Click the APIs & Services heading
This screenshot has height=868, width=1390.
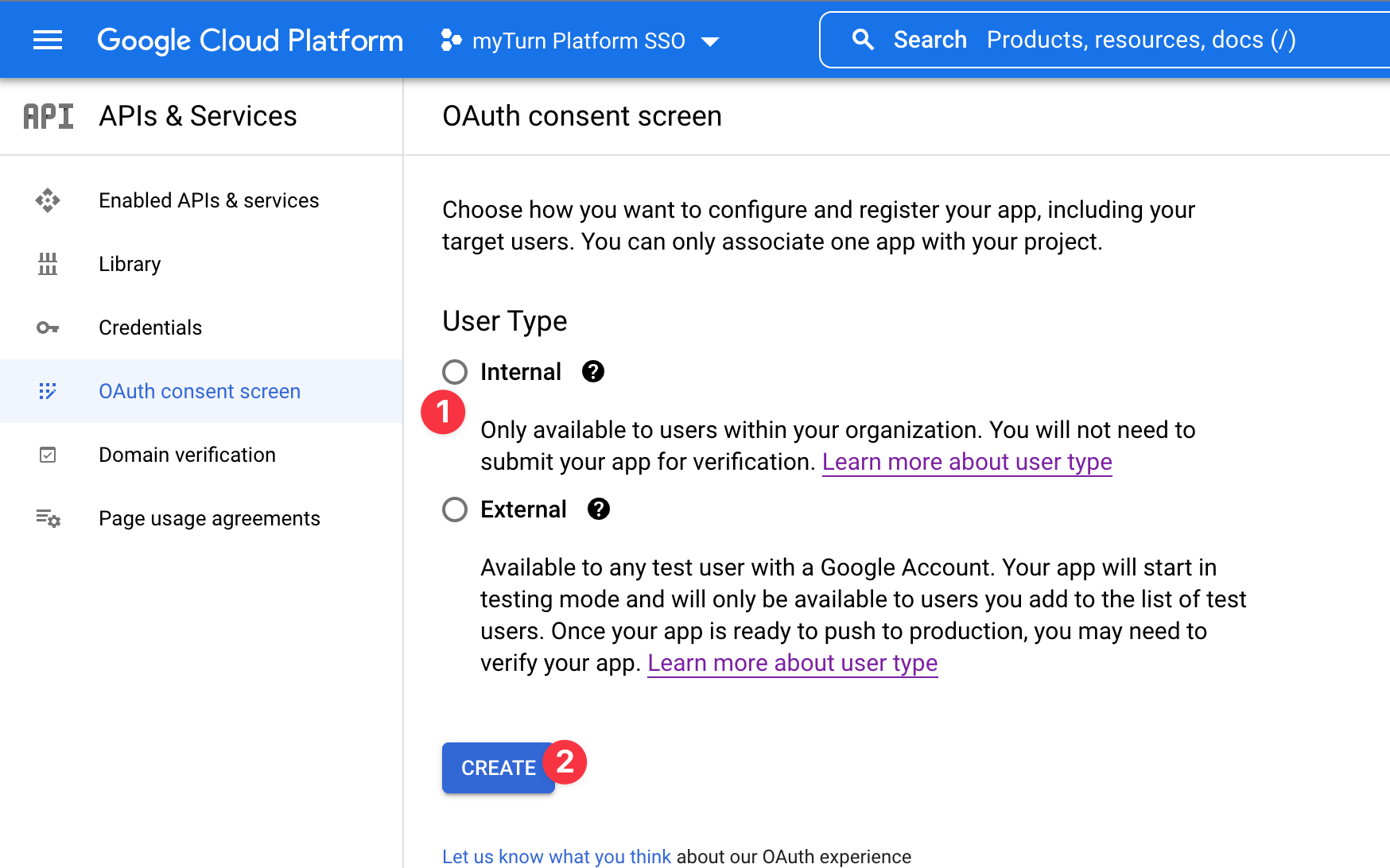(198, 116)
